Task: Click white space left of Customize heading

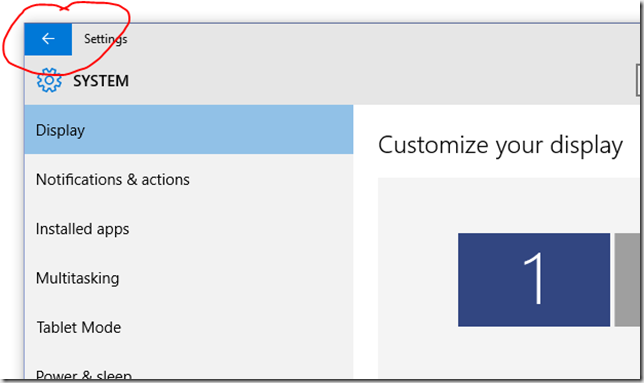Action: coord(366,145)
